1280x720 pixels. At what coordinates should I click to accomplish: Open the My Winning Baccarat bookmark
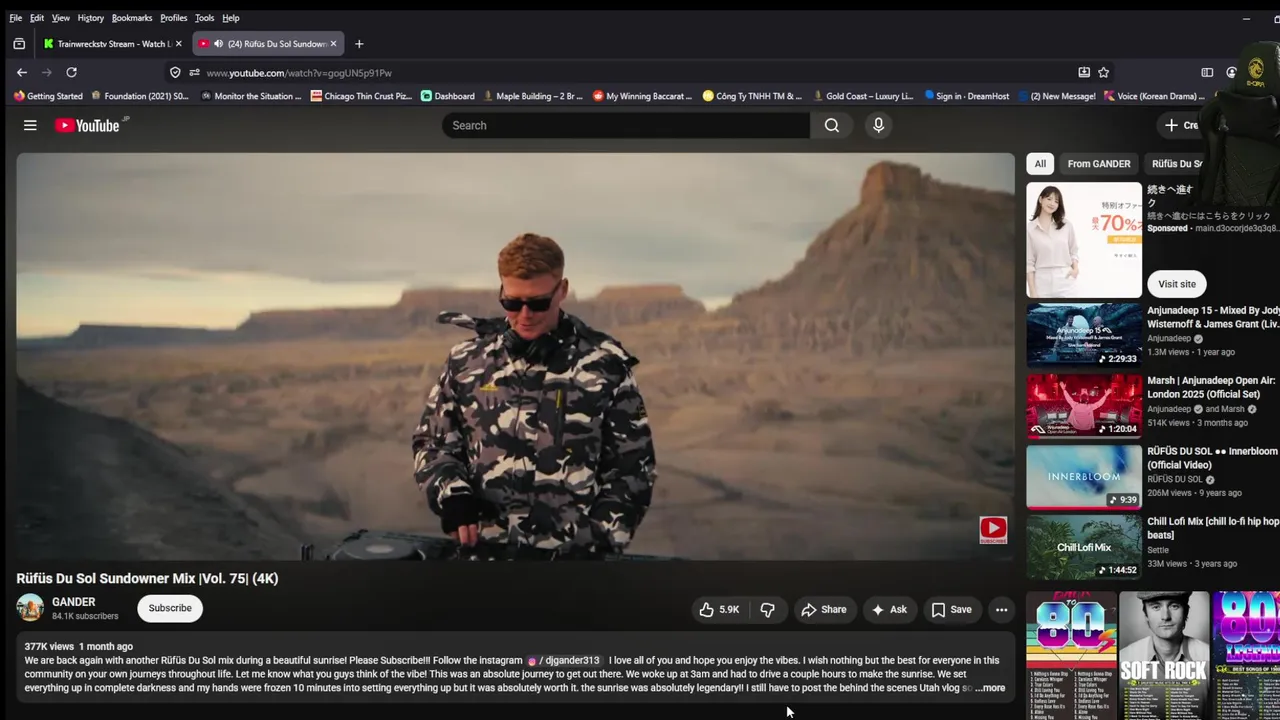[x=642, y=96]
